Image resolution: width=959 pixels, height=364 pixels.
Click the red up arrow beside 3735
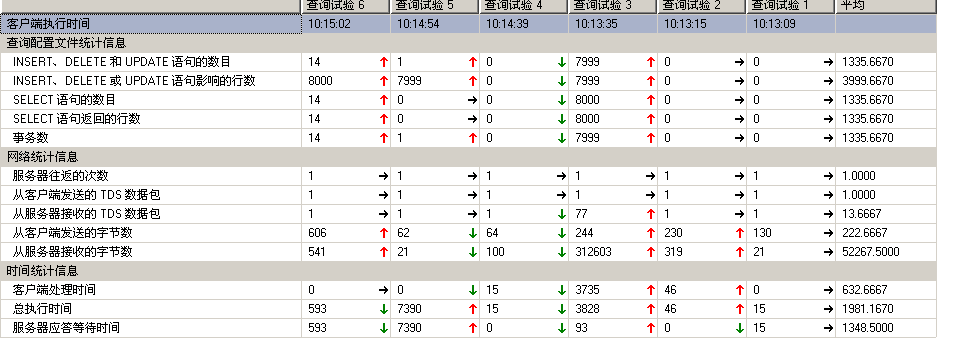(x=650, y=290)
